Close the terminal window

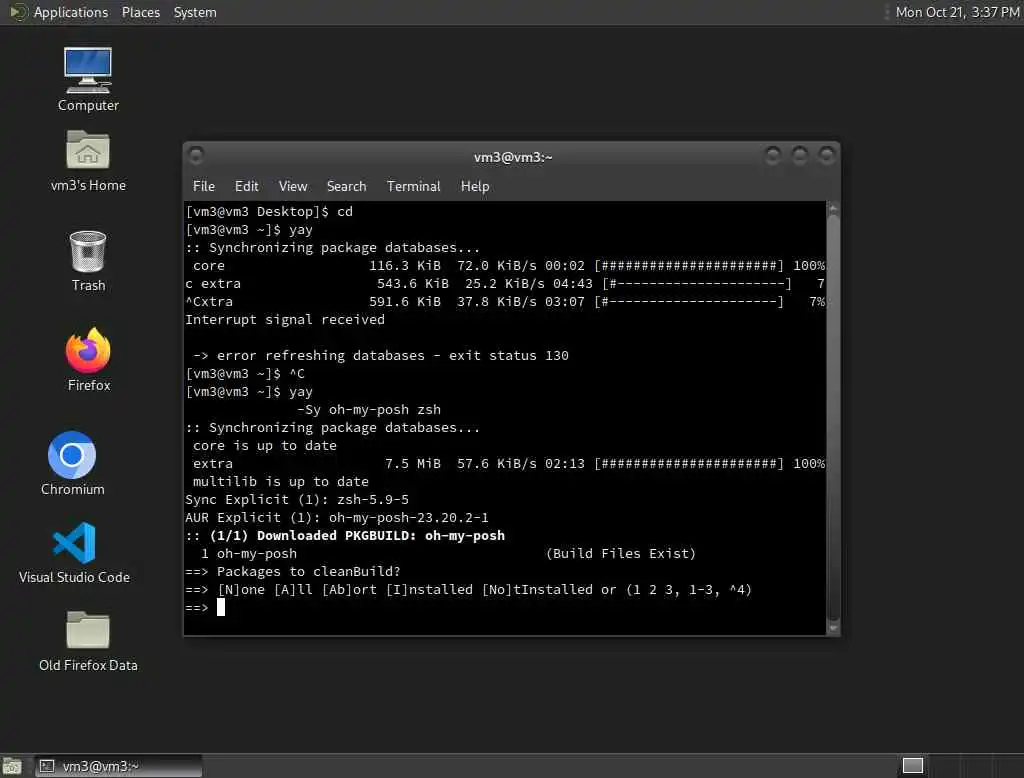click(827, 155)
